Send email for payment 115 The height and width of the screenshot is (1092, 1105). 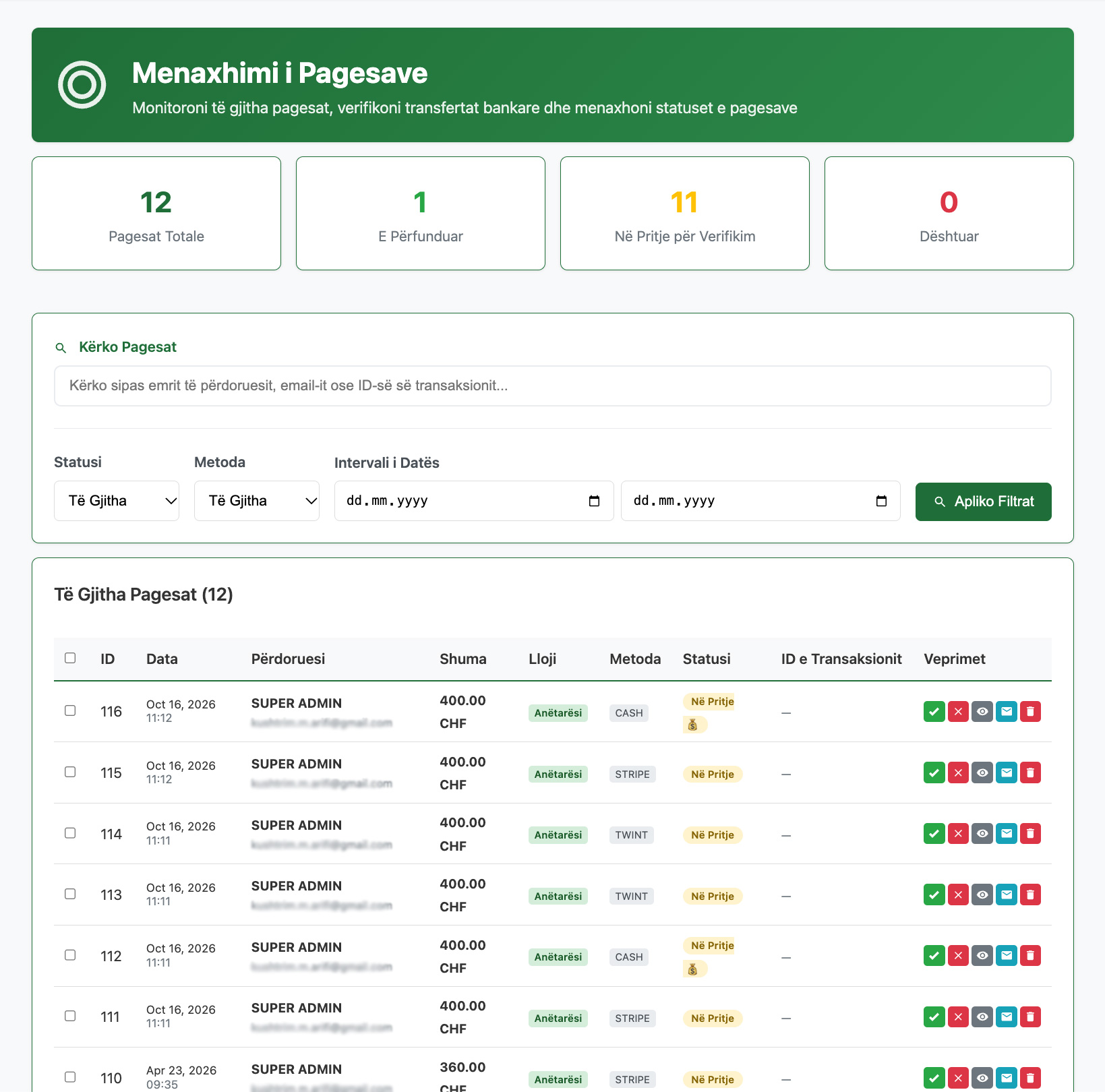click(x=1007, y=772)
